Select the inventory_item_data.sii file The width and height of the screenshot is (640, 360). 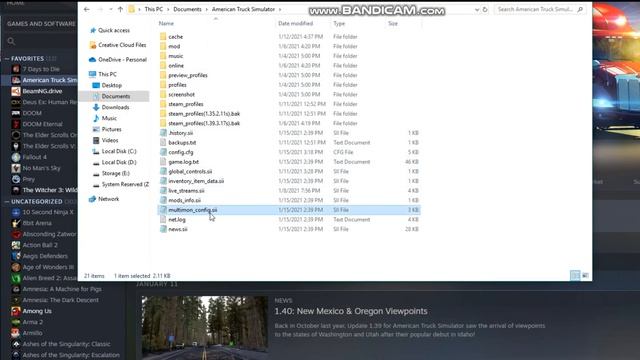(x=196, y=181)
